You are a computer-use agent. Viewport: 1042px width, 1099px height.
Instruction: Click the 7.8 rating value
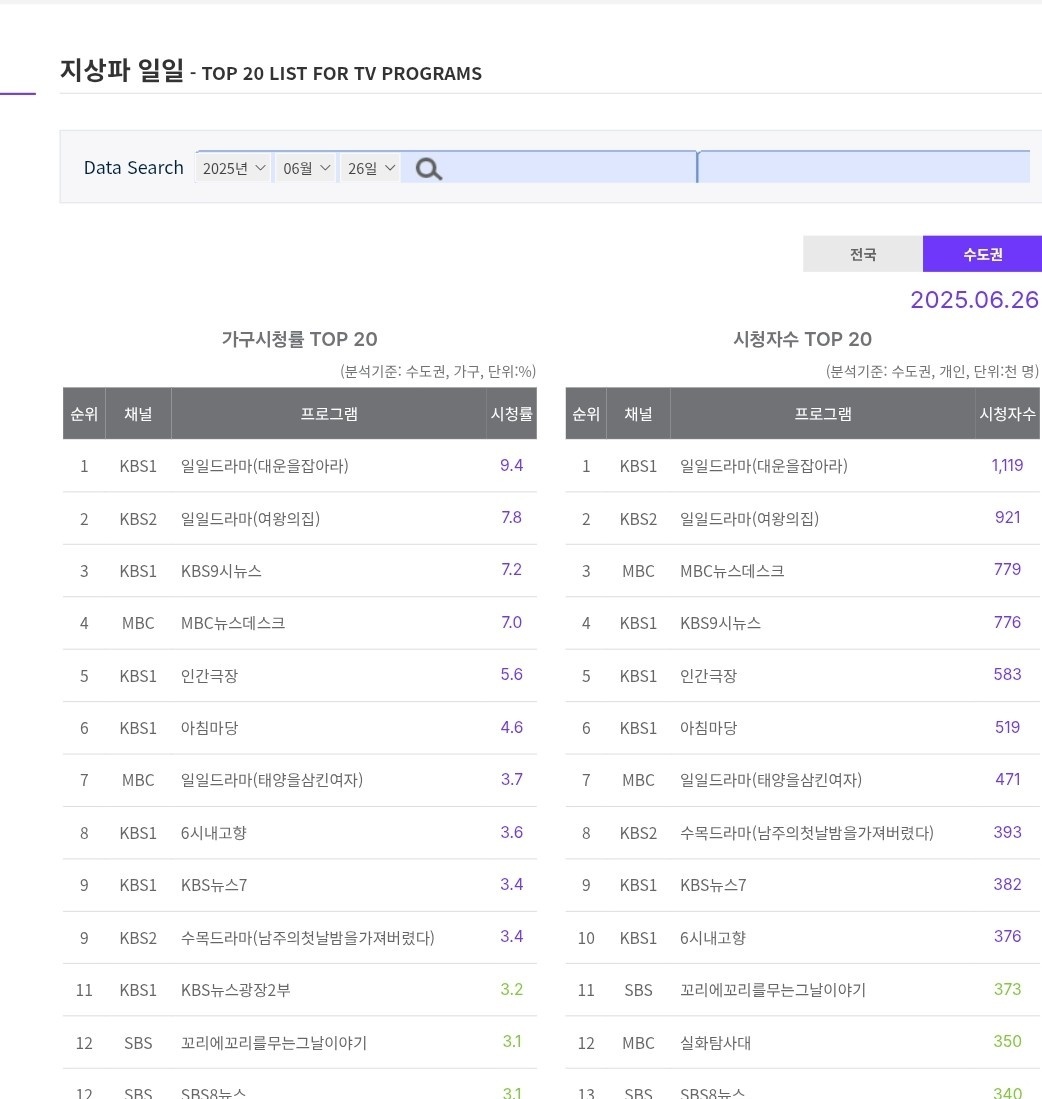(512, 517)
